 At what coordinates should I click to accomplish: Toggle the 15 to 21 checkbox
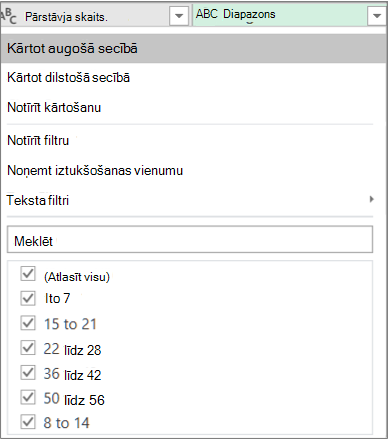click(x=28, y=323)
